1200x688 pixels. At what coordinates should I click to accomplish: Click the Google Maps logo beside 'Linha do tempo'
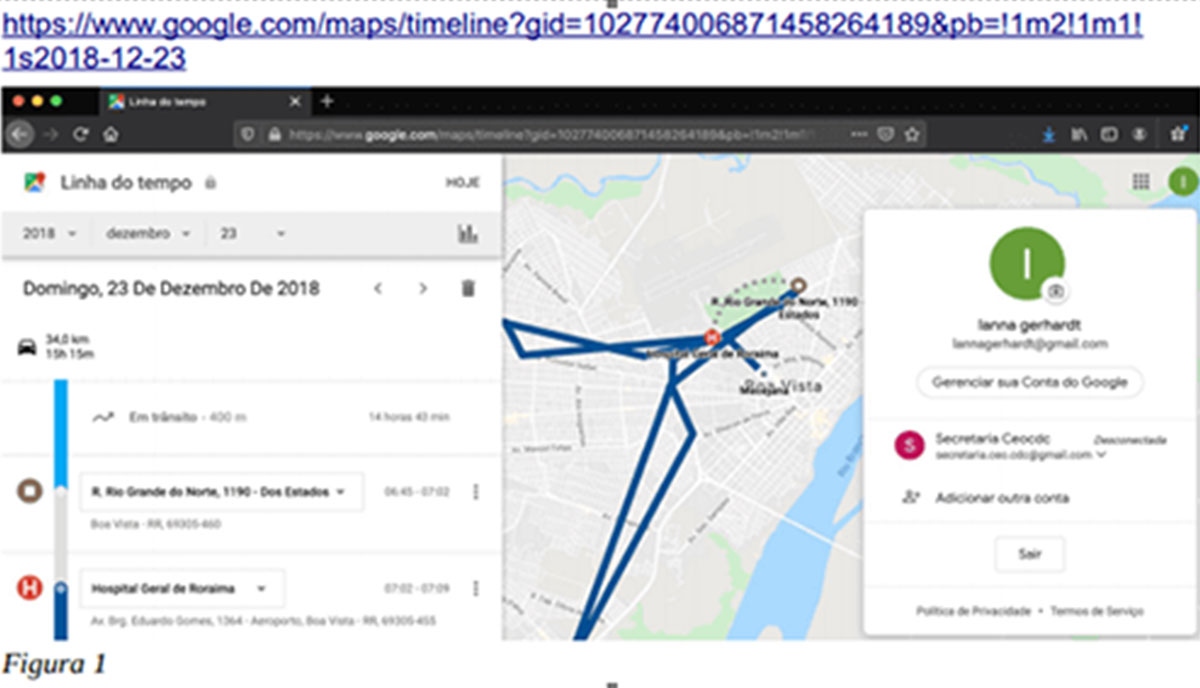[35, 182]
